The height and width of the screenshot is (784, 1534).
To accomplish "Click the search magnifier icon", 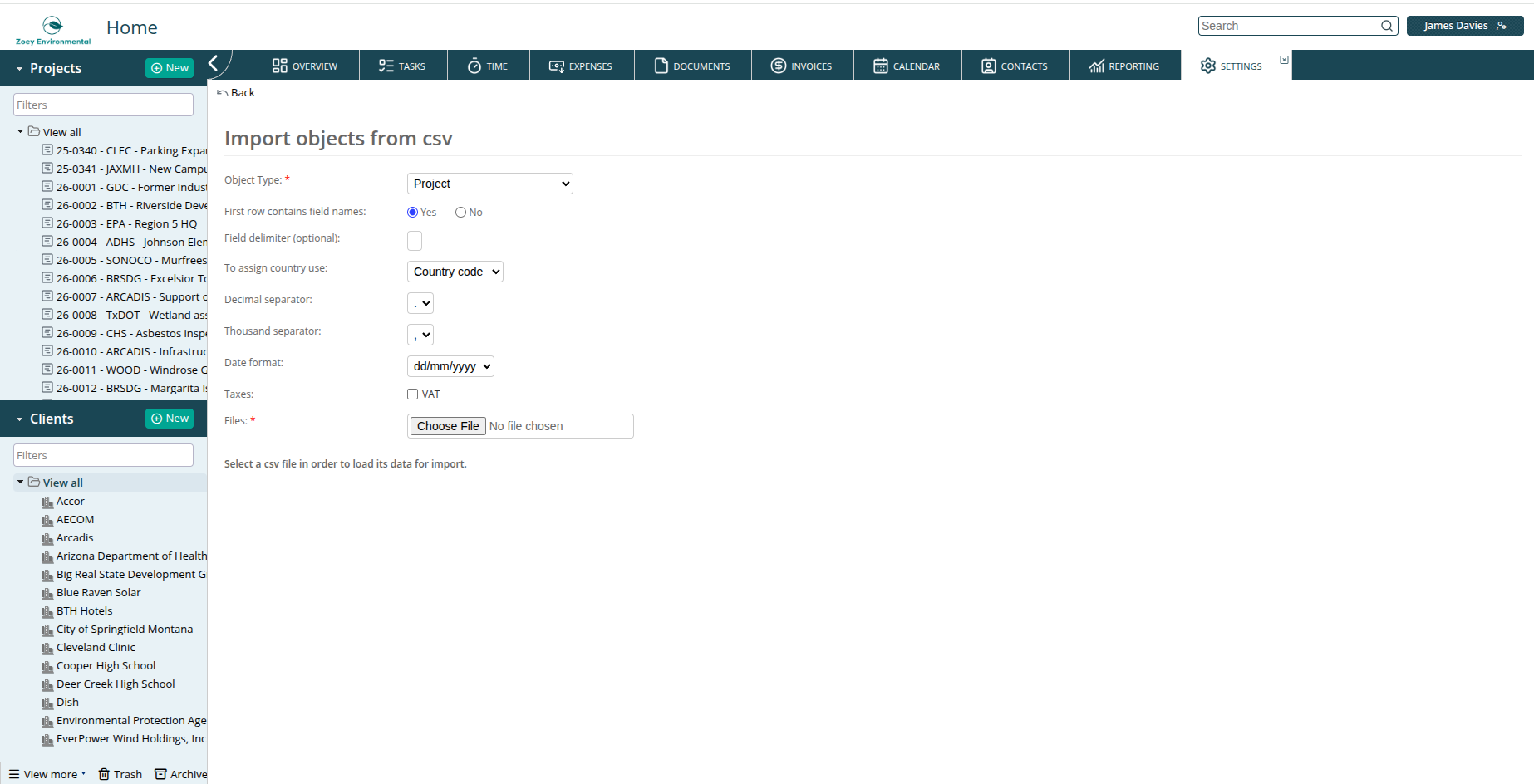I will pyautogui.click(x=1387, y=26).
